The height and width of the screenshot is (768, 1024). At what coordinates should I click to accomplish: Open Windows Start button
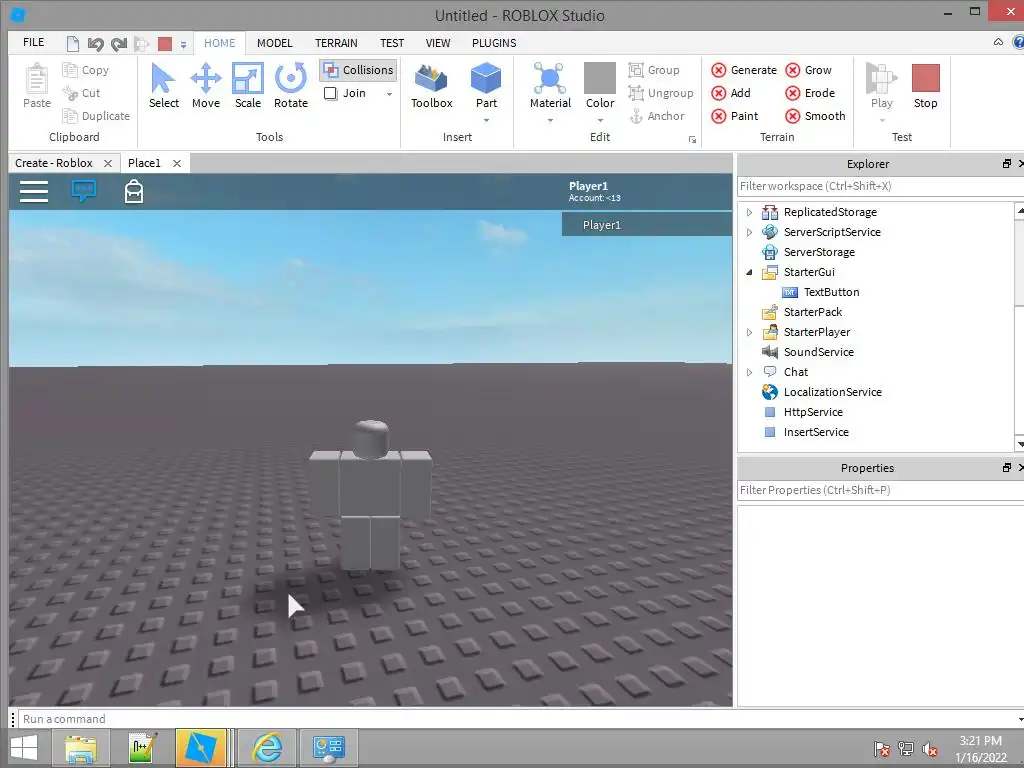click(24, 748)
